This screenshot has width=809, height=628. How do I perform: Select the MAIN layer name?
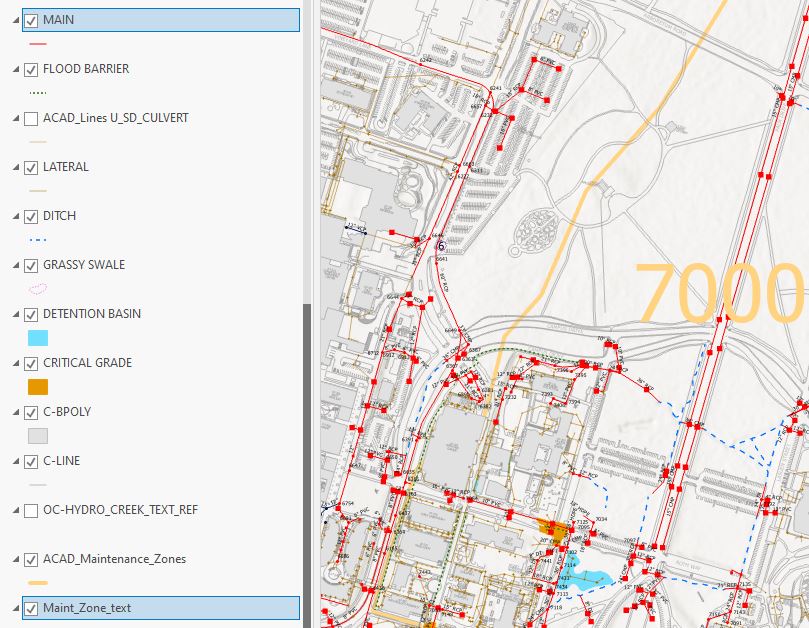[60, 20]
